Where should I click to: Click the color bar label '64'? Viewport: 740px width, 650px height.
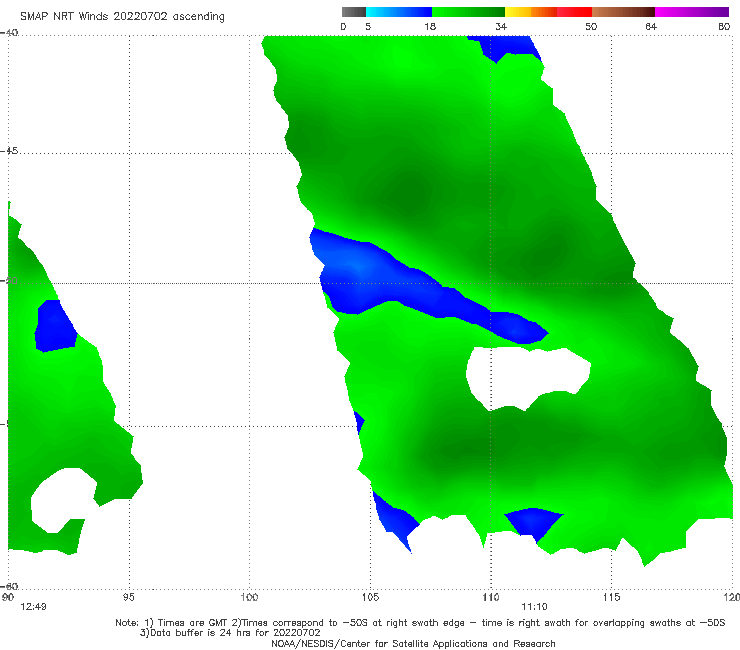[651, 26]
